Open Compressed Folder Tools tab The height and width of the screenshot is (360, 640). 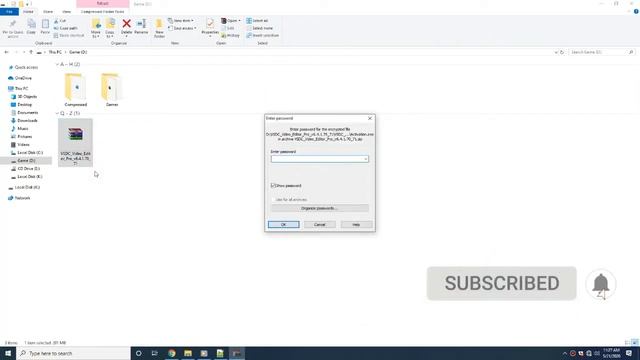(102, 12)
